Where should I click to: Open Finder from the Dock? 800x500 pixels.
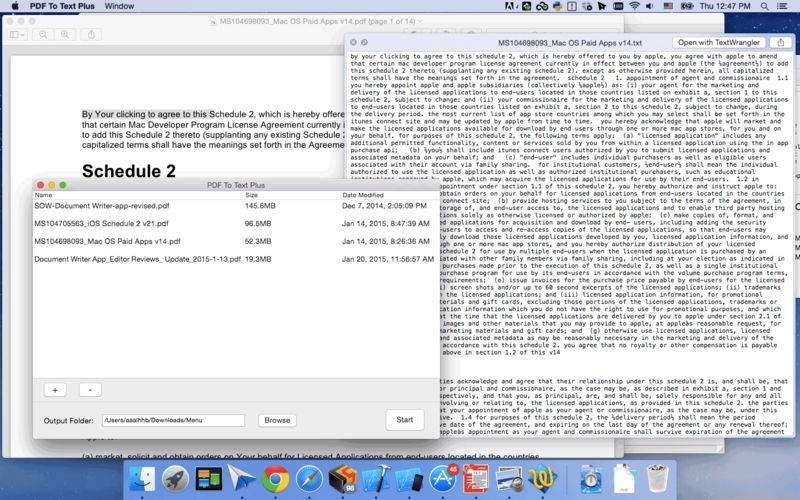pos(142,479)
